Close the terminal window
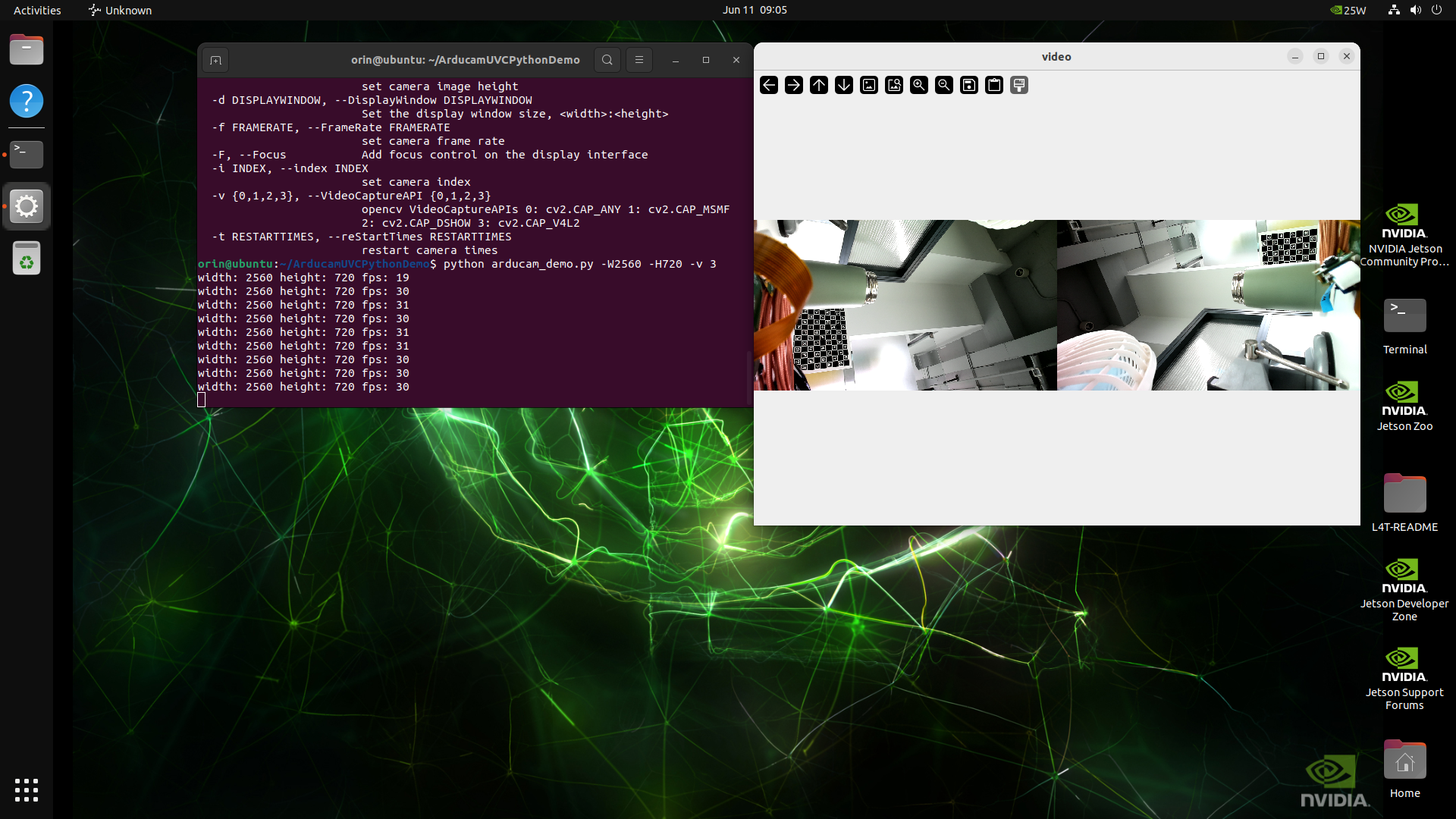1456x819 pixels. (x=736, y=60)
